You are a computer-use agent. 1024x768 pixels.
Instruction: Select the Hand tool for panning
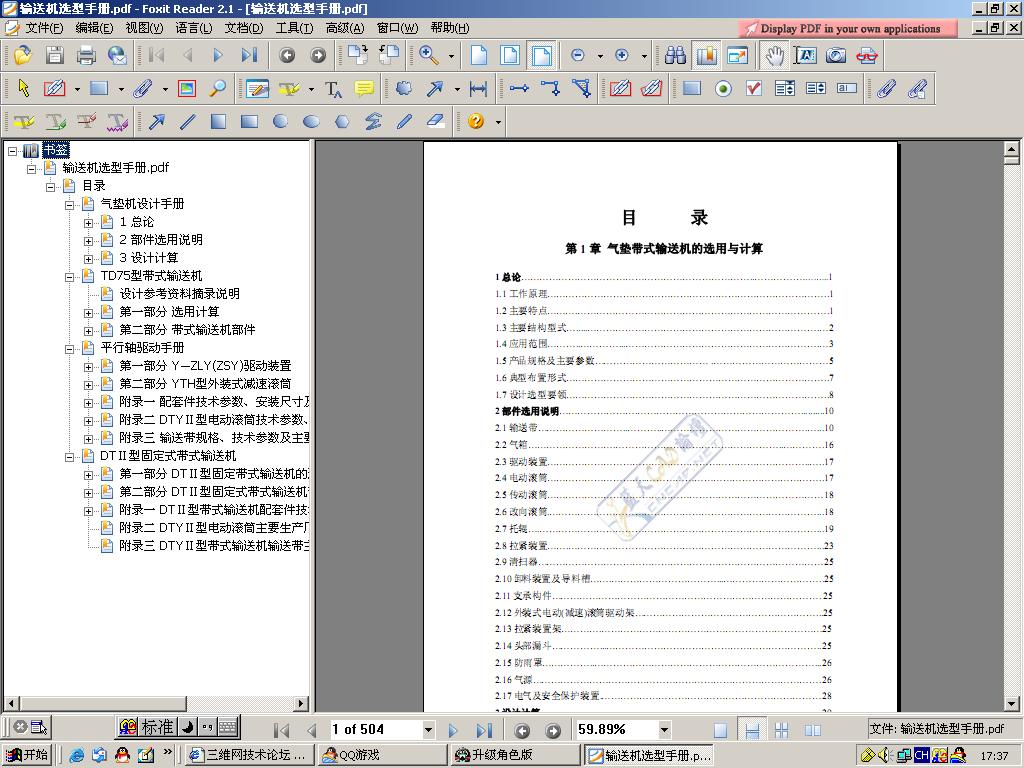[x=776, y=56]
